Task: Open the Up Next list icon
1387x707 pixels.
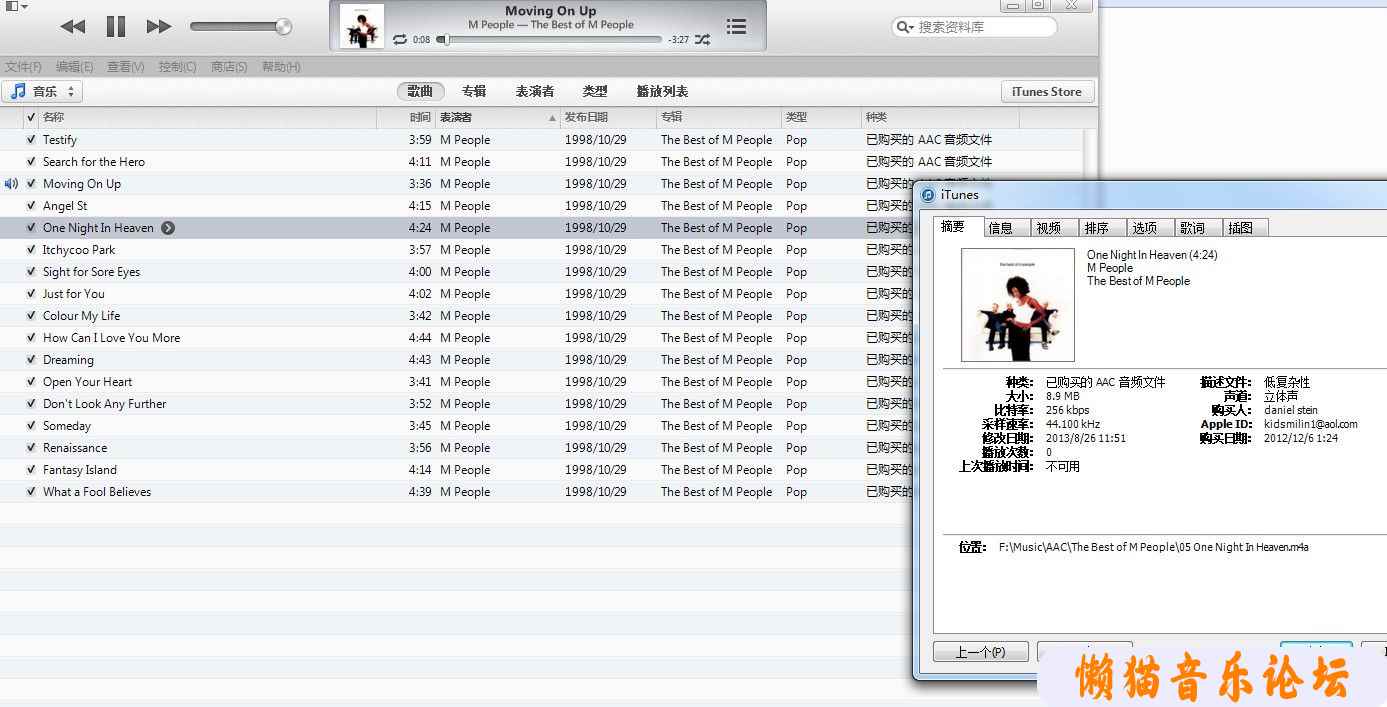Action: (736, 26)
